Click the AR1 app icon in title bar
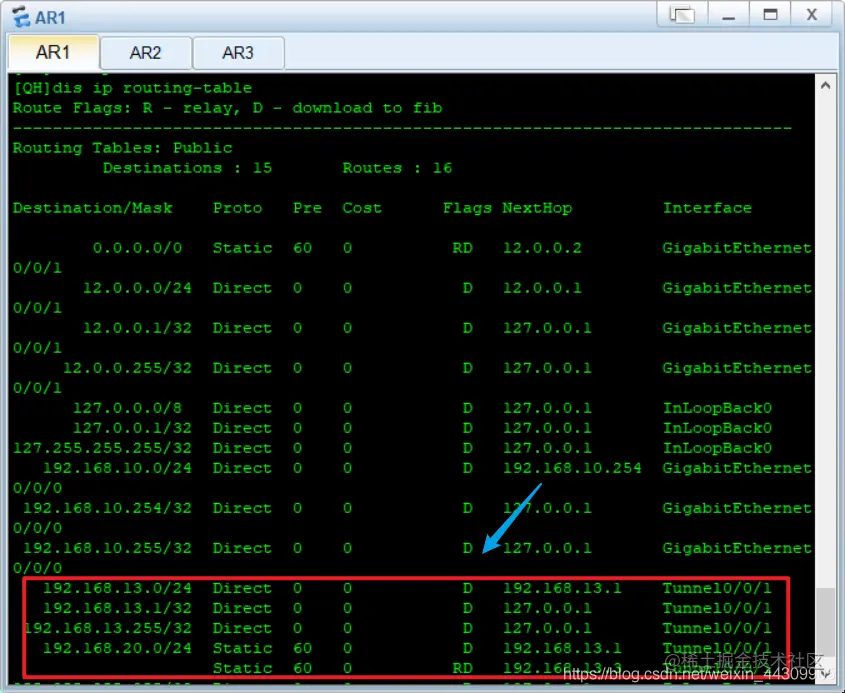The width and height of the screenshot is (845, 693). click(21, 17)
